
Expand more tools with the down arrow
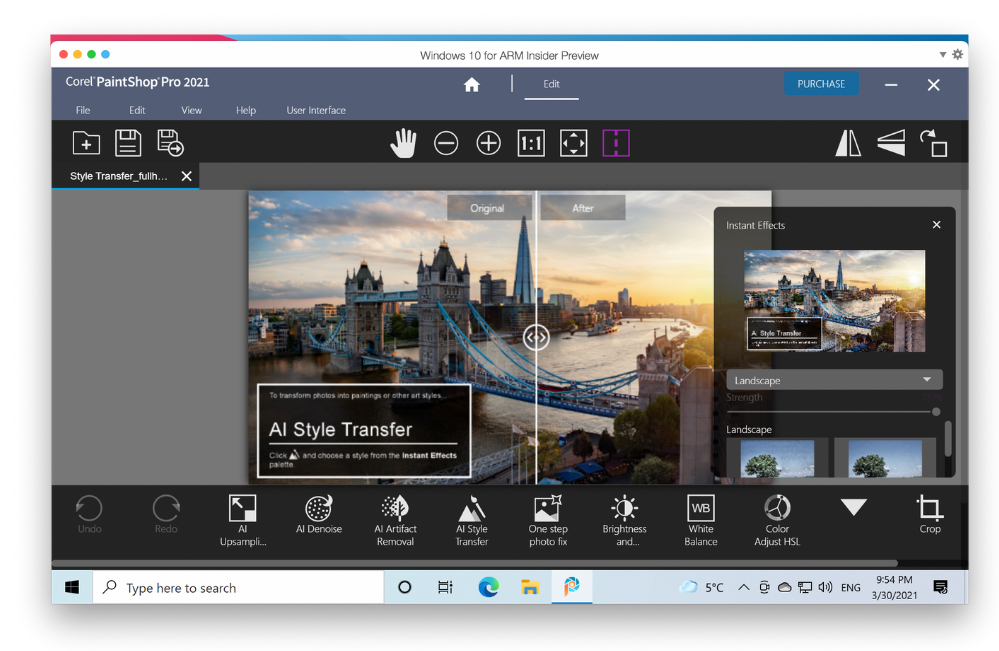853,508
